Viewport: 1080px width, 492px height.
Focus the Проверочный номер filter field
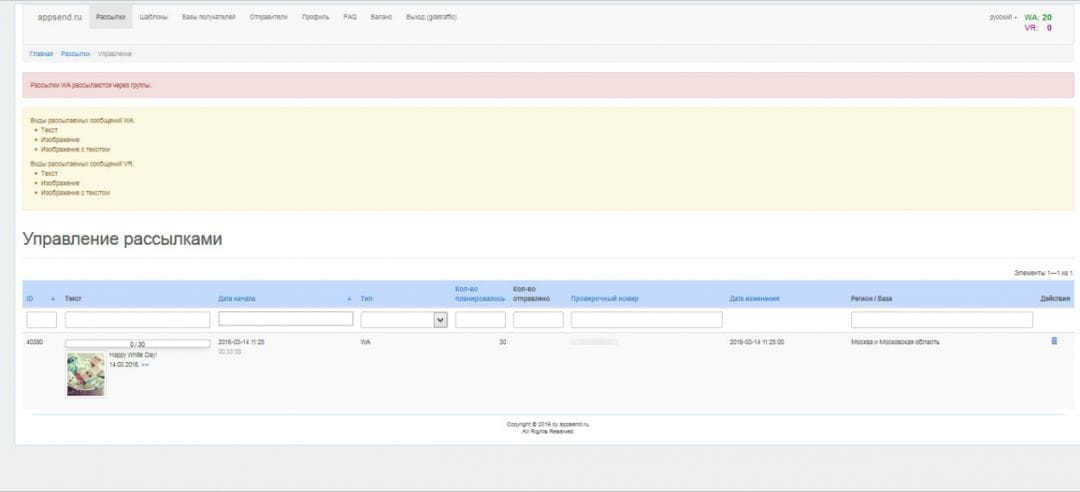click(647, 320)
